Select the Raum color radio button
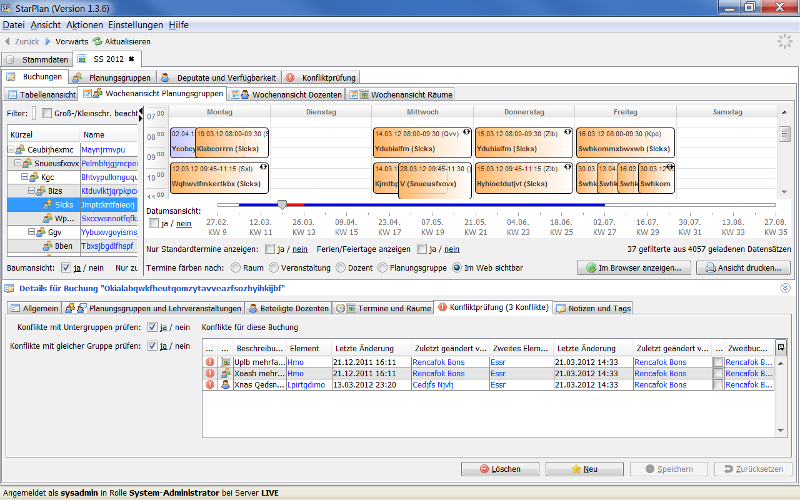The image size is (800, 500). click(x=236, y=267)
